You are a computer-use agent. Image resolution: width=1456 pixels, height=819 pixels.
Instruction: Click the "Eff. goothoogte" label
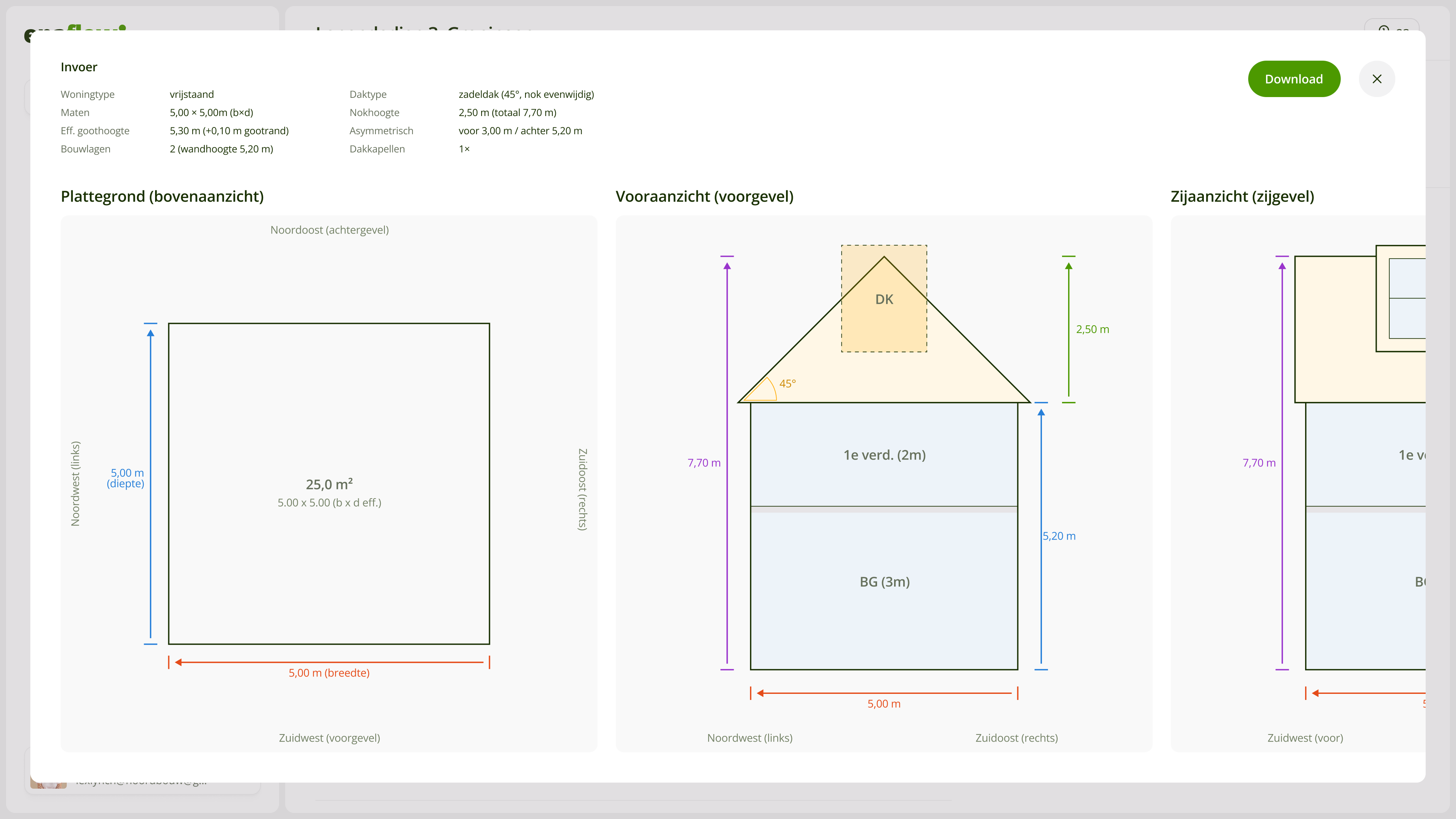[x=95, y=130]
